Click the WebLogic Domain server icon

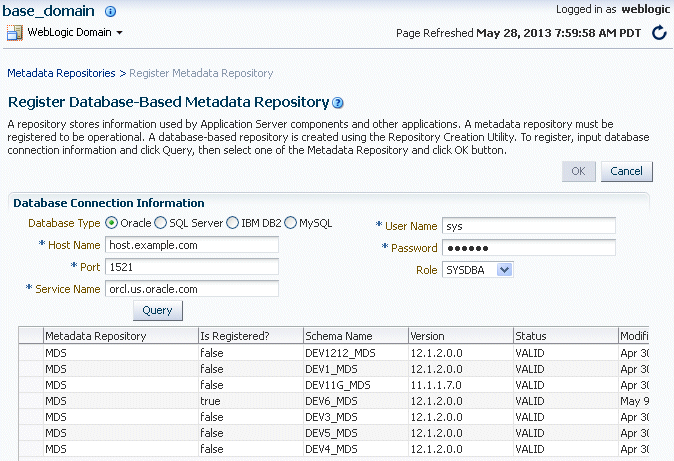coord(15,33)
